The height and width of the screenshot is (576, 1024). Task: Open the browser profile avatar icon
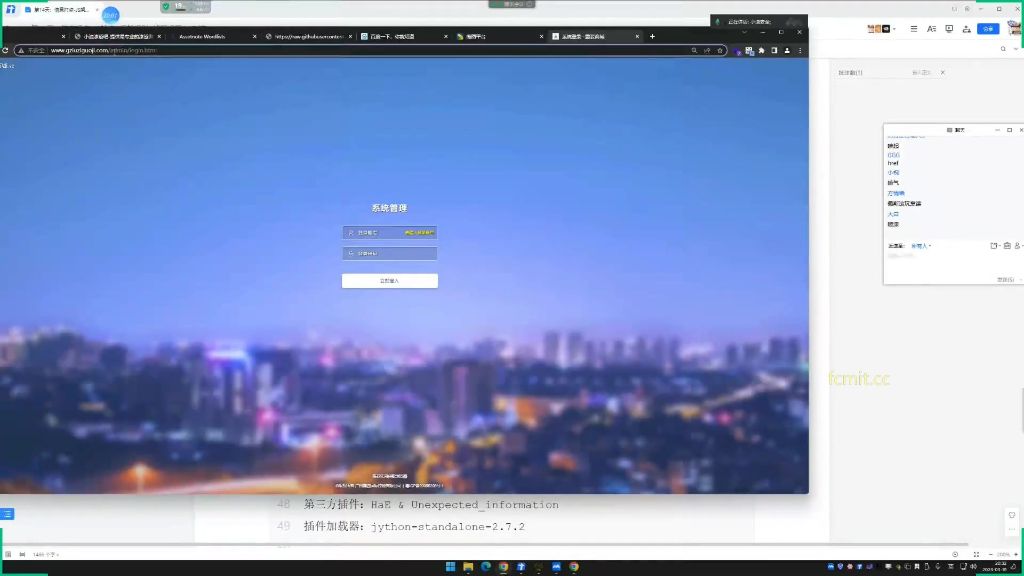click(787, 50)
